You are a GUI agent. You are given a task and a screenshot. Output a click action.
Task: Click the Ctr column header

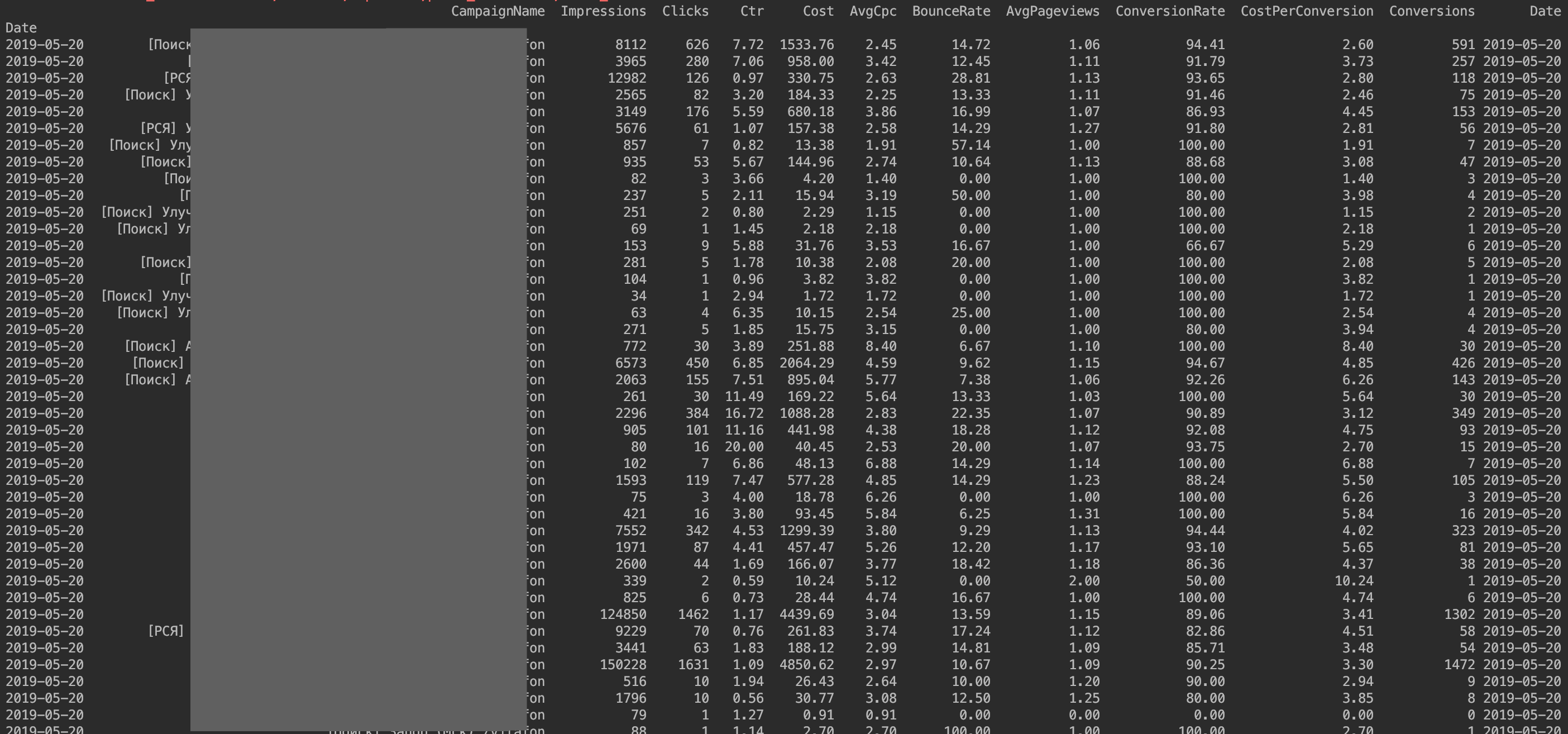click(752, 11)
